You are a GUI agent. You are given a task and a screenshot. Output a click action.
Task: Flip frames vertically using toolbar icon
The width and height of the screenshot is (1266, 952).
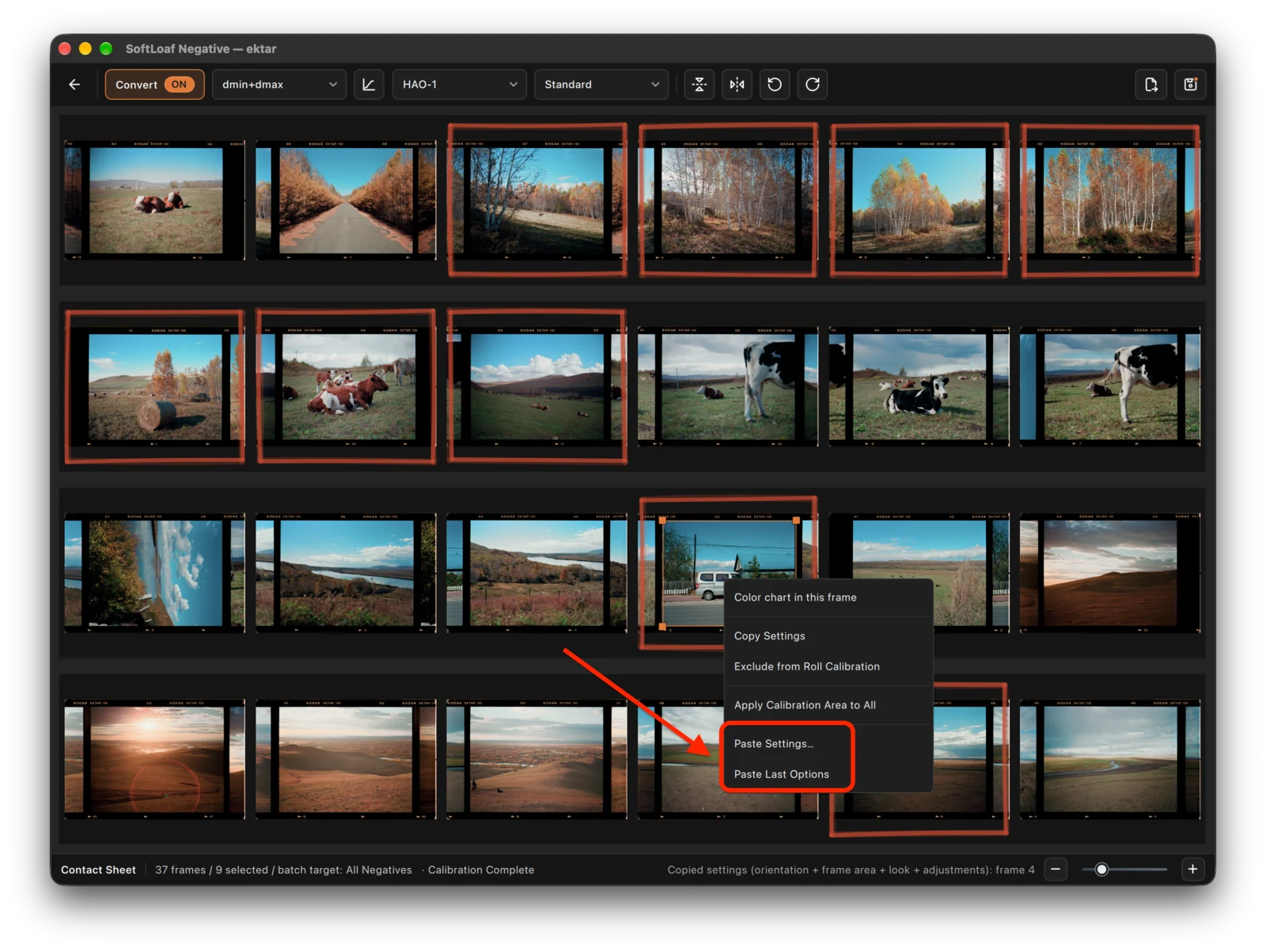(699, 85)
